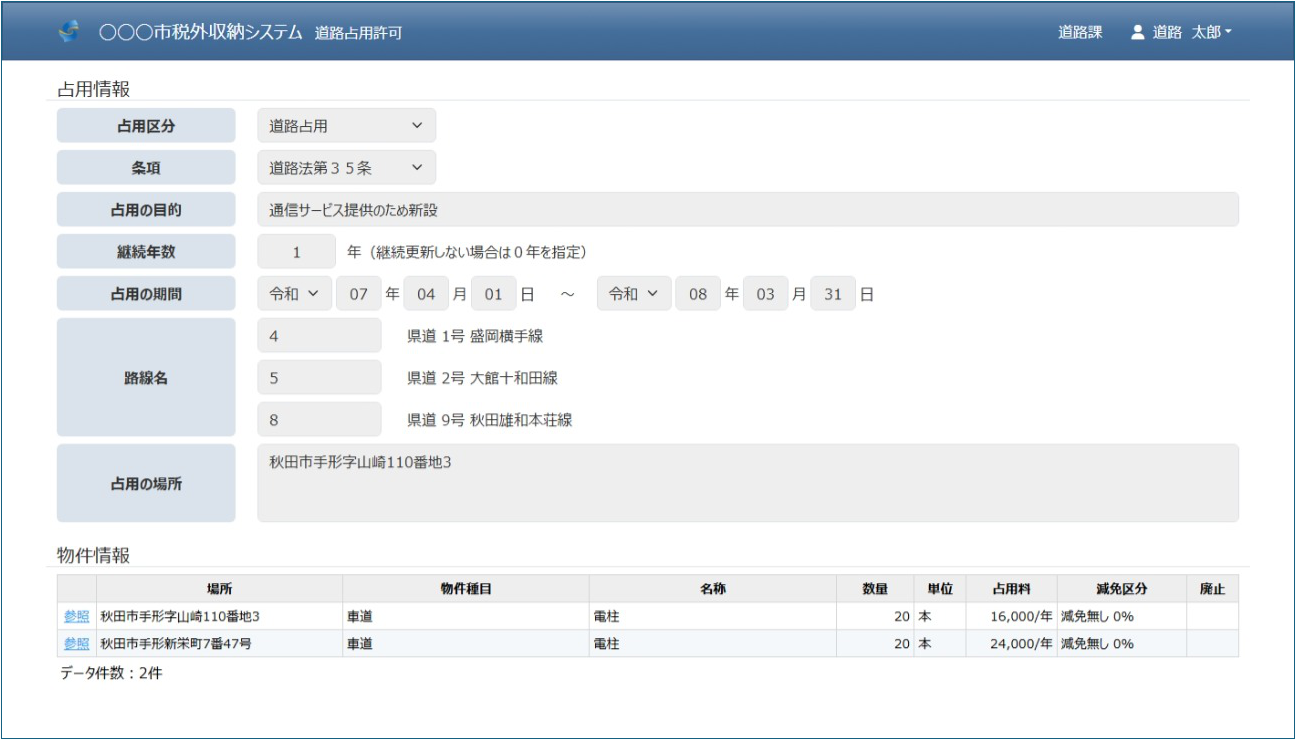Click the system logo icon in header

click(69, 32)
